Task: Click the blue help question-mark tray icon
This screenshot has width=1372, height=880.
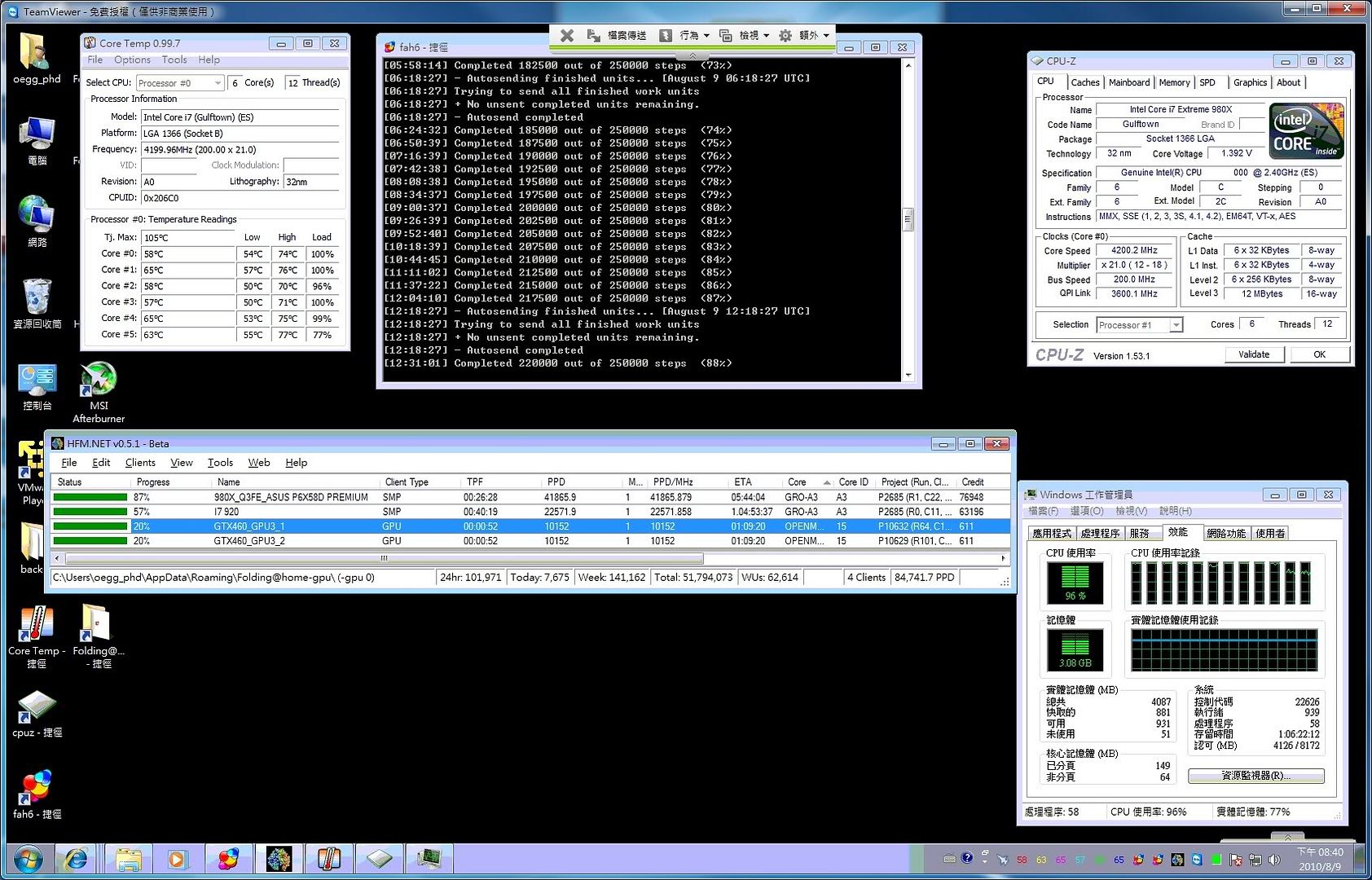Action: click(x=967, y=858)
